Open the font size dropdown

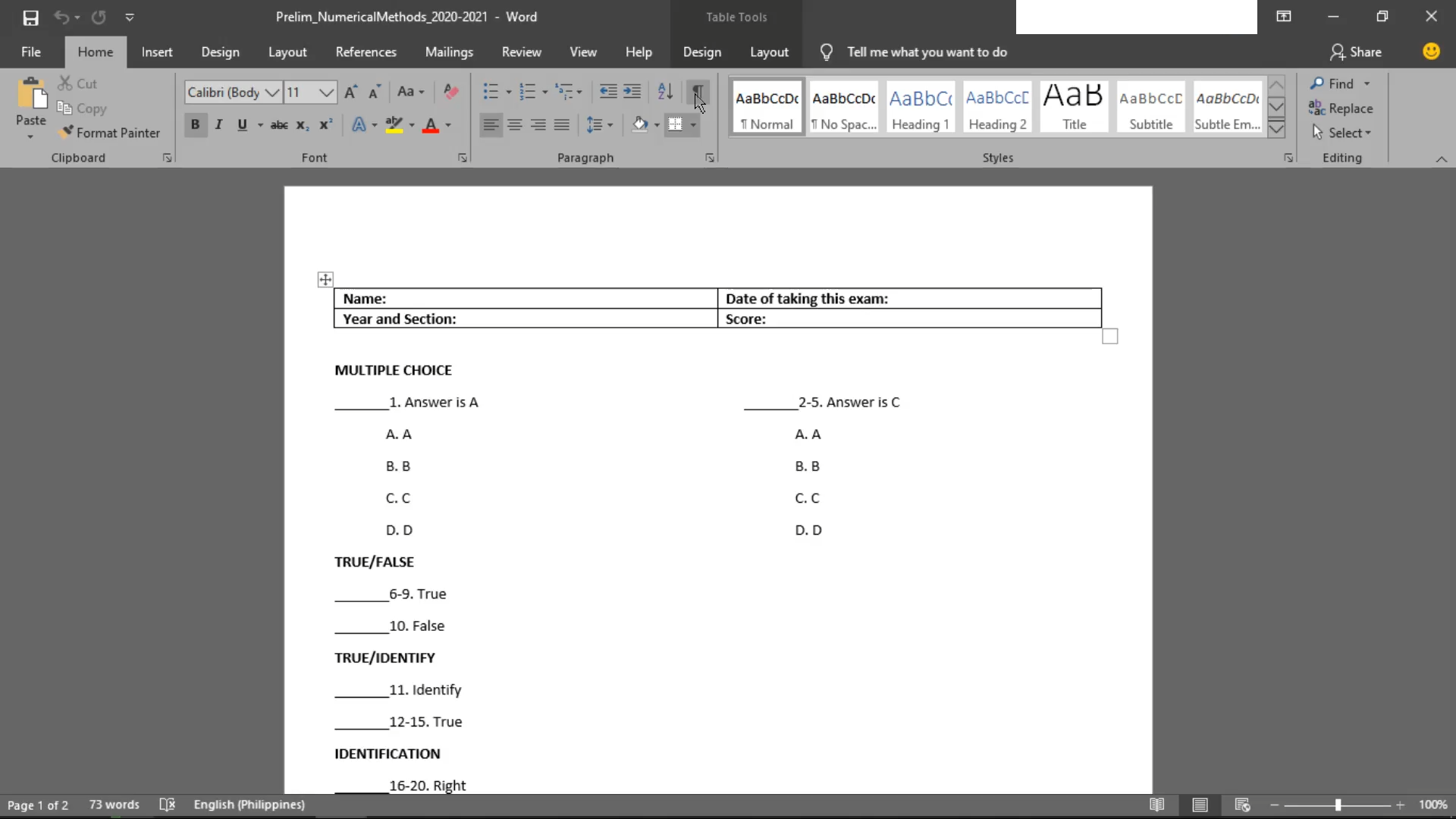pyautogui.click(x=326, y=93)
